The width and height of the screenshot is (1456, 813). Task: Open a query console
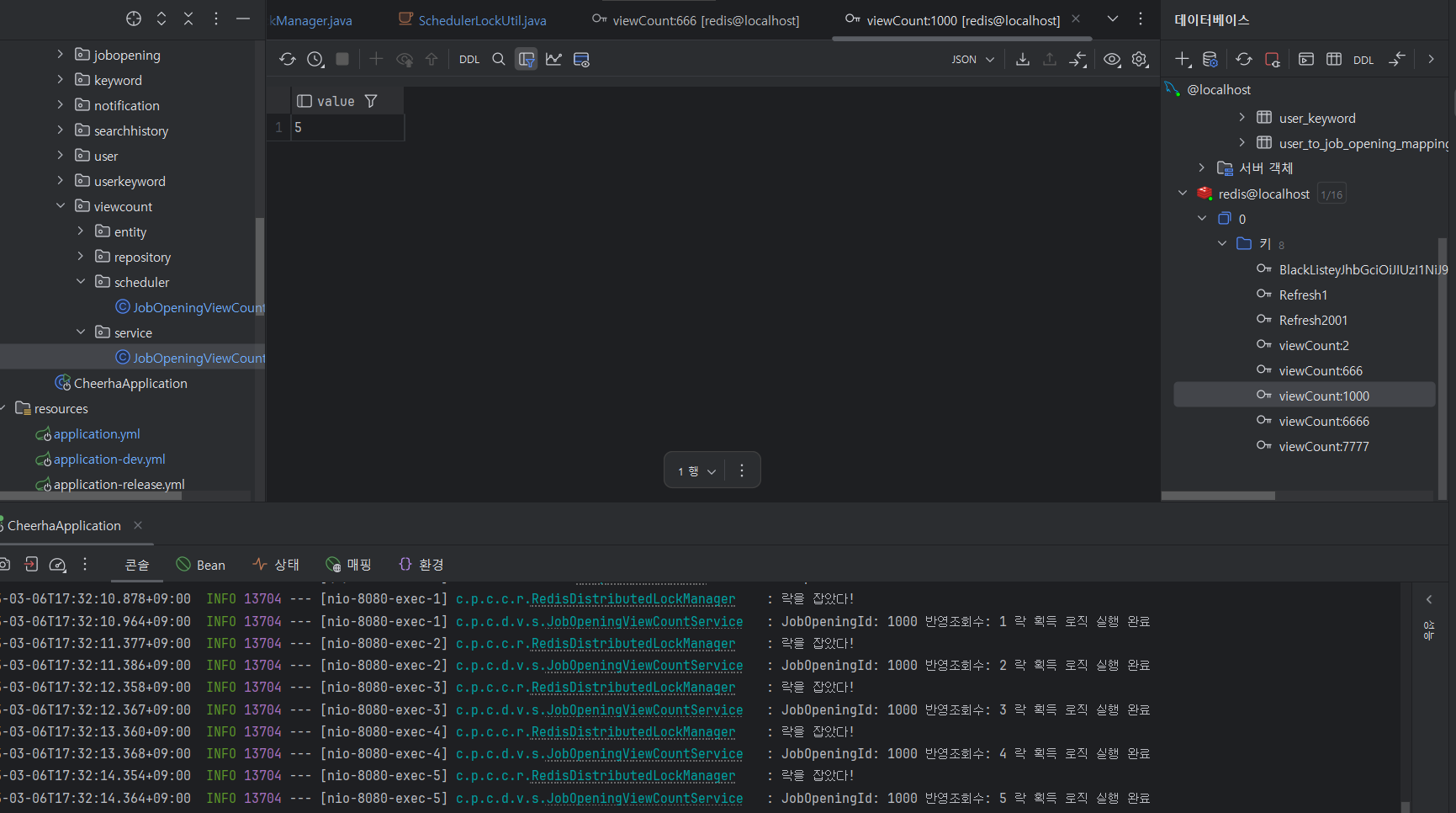1306,59
